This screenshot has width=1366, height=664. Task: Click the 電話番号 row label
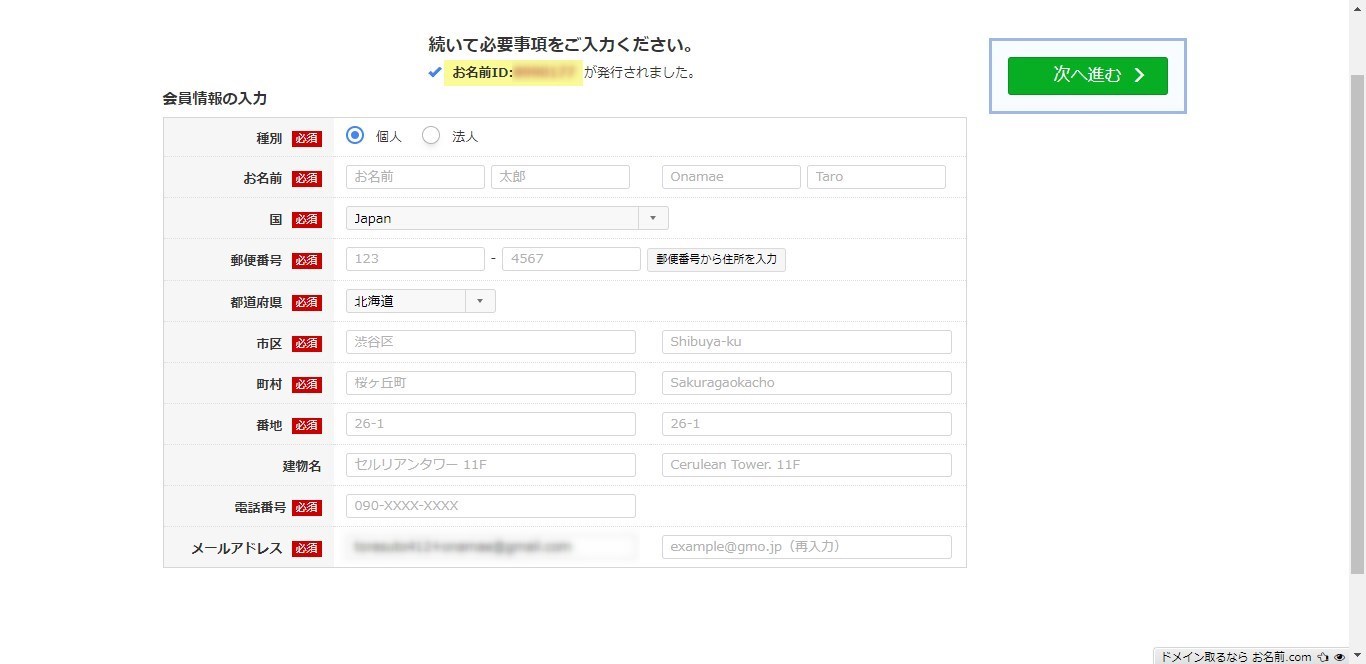pyautogui.click(x=261, y=508)
